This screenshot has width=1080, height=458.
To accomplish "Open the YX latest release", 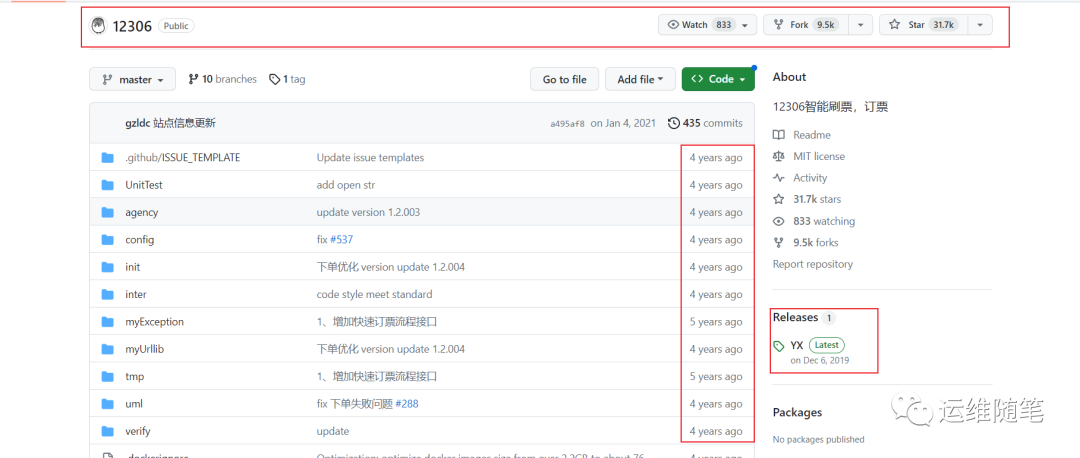I will click(x=797, y=345).
